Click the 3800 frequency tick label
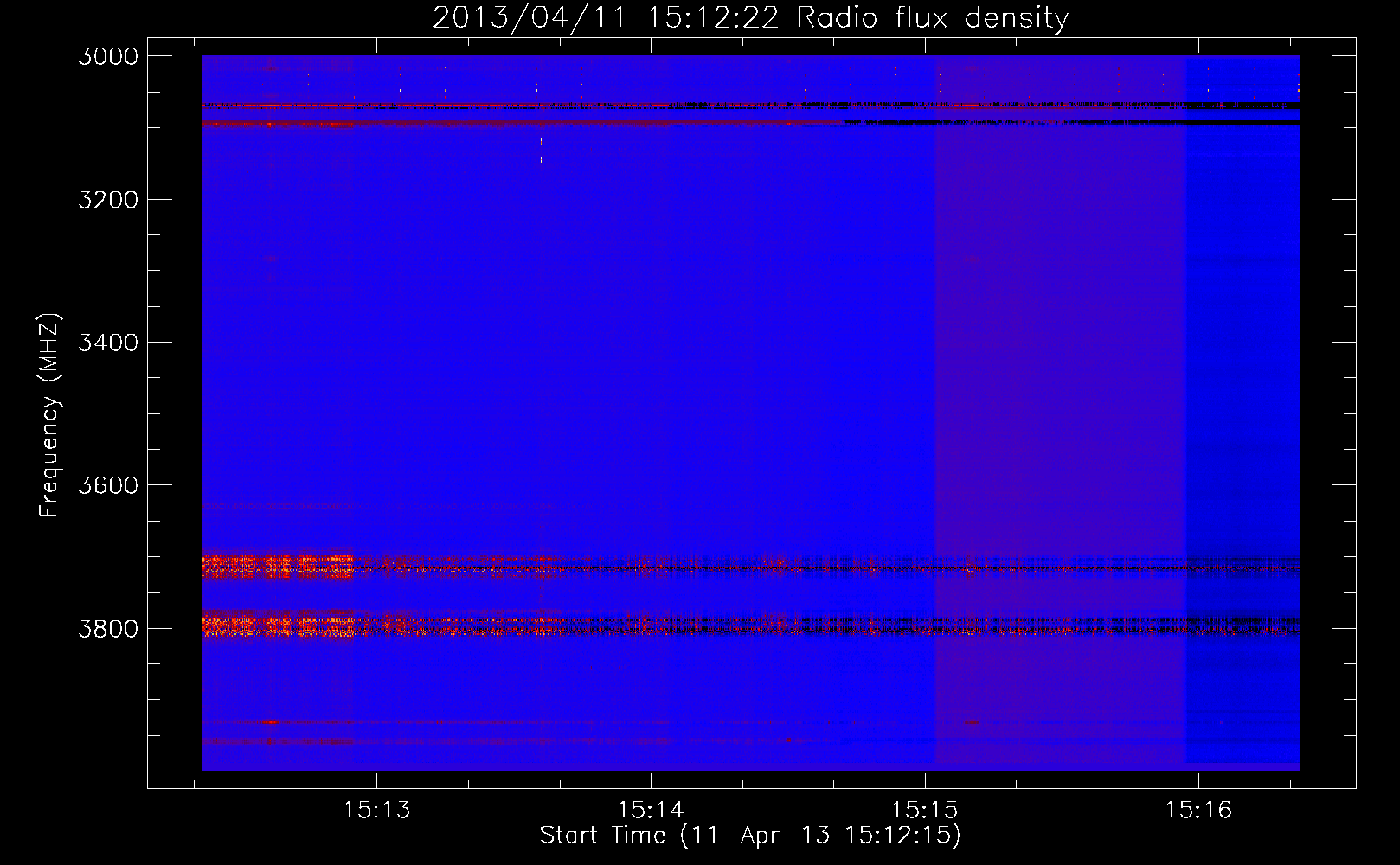The image size is (1400, 865). click(x=108, y=629)
